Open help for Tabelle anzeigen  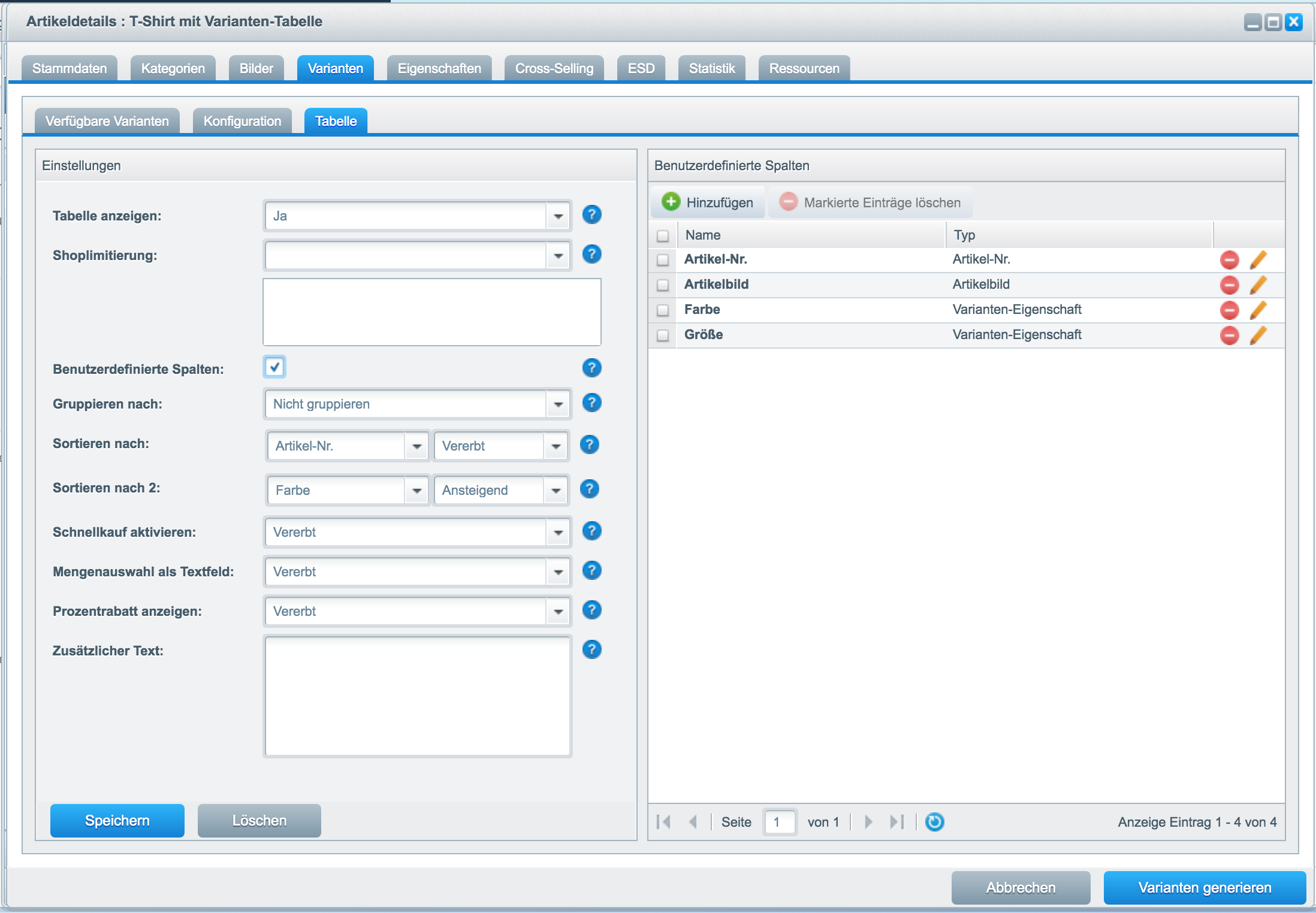[591, 214]
